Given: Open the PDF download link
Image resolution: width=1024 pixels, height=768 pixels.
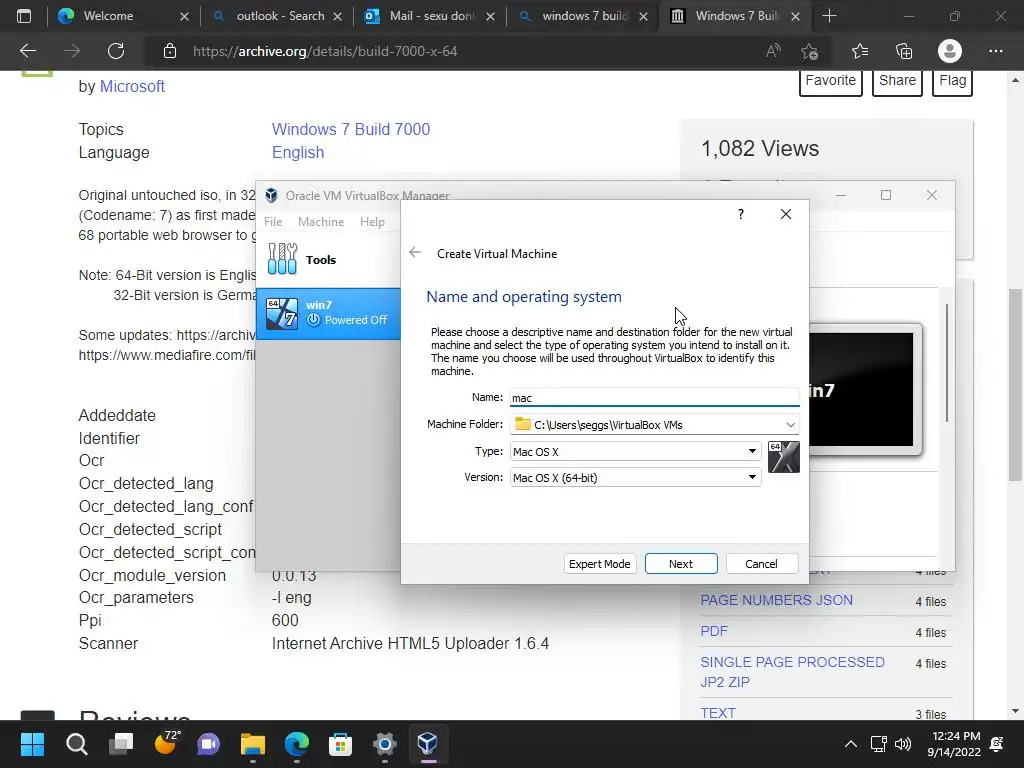Looking at the screenshot, I should click(714, 631).
